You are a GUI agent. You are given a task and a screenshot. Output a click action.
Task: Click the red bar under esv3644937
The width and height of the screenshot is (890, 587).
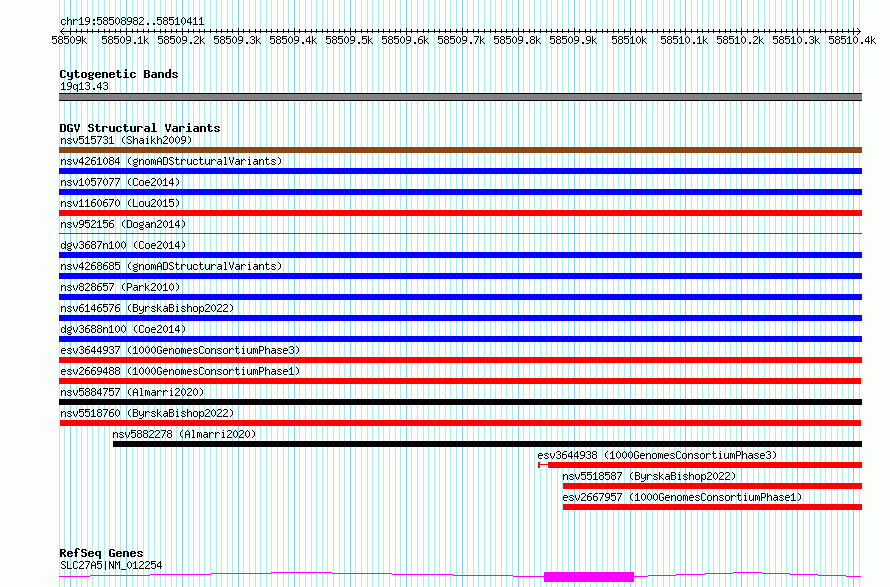point(460,360)
